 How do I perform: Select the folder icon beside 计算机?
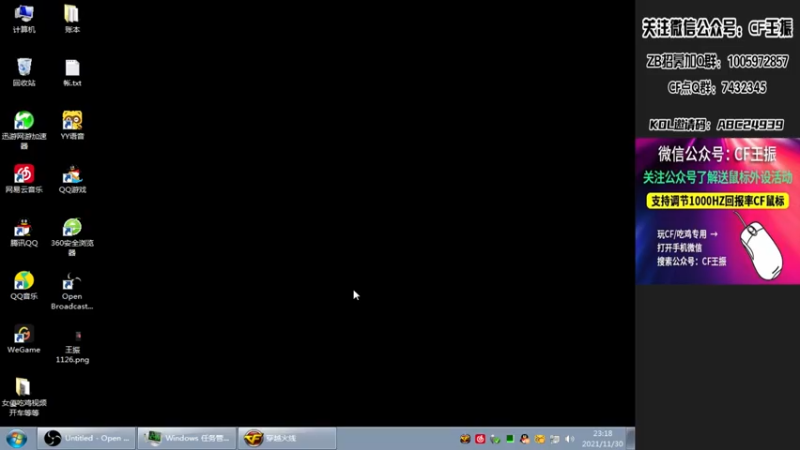coord(72,19)
